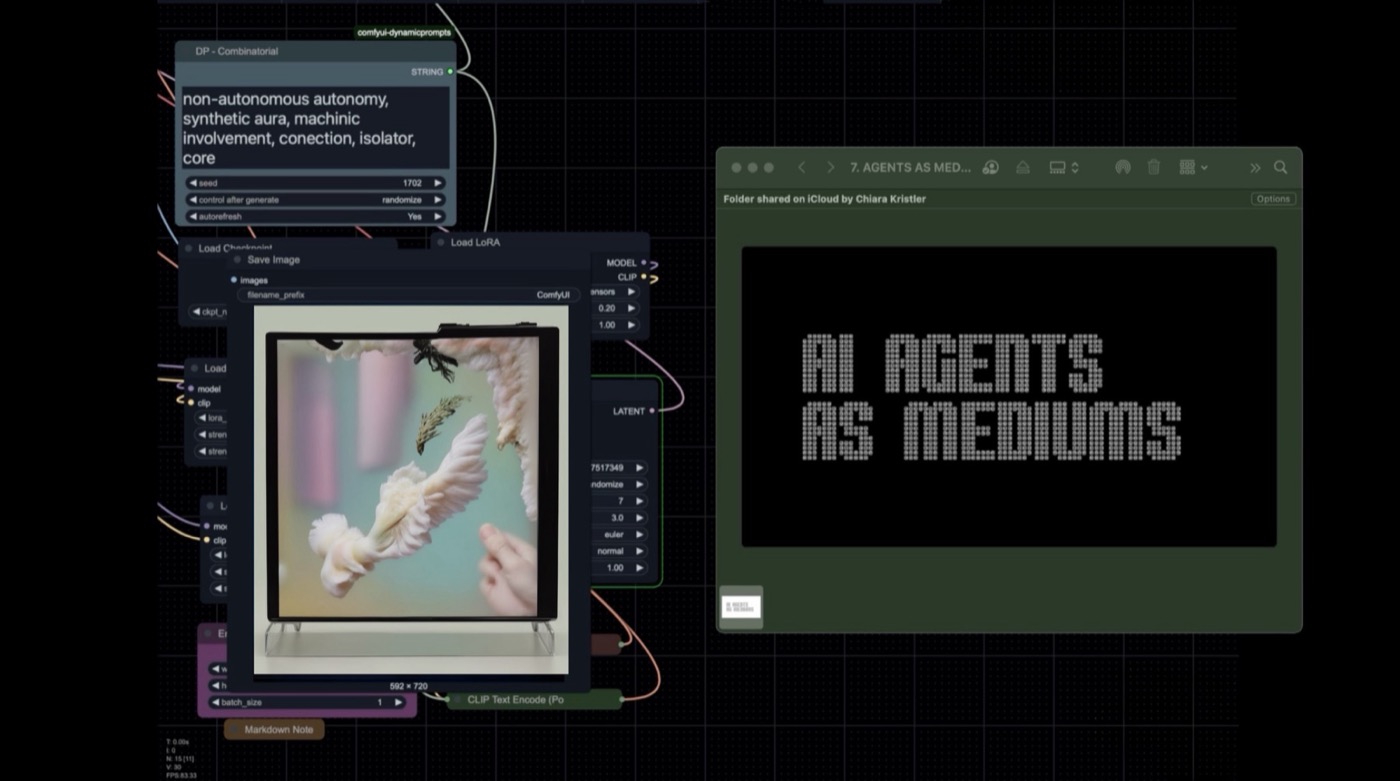Click the trash icon in the Finder toolbar
Screen dimensions: 1400x781
(1154, 168)
